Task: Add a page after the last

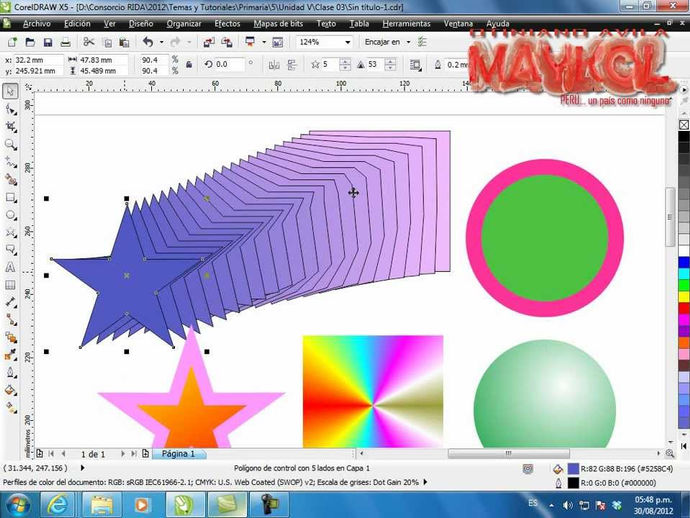Action: click(x=145, y=454)
